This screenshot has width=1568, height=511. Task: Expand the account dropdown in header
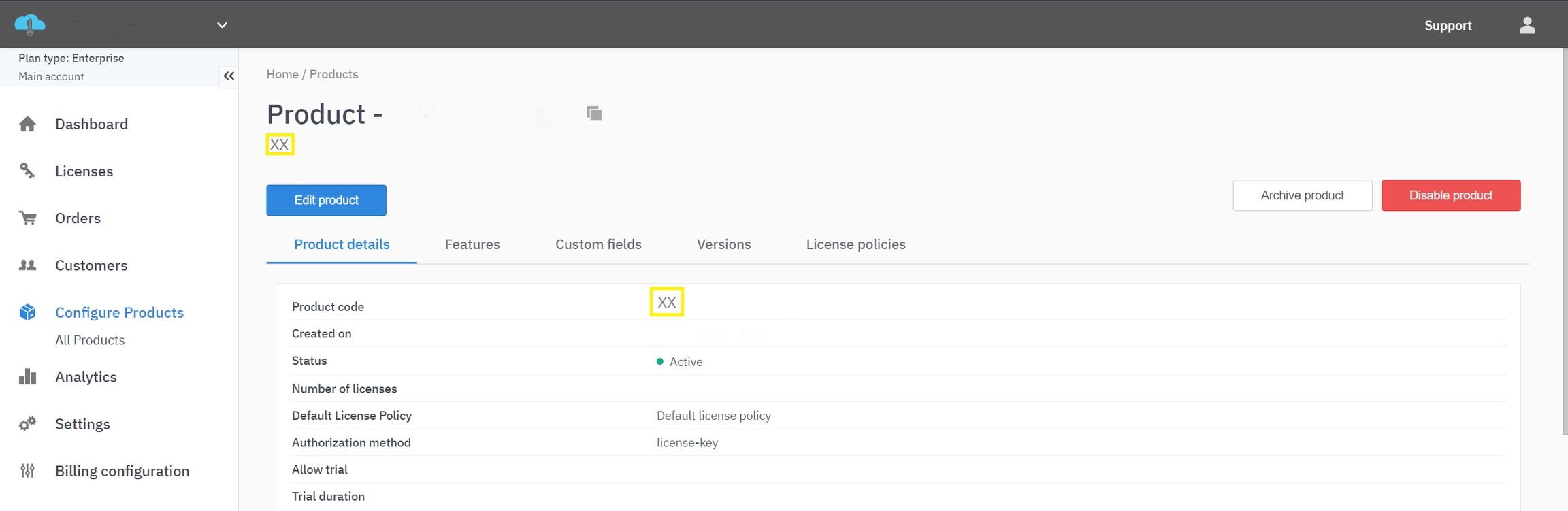[222, 25]
